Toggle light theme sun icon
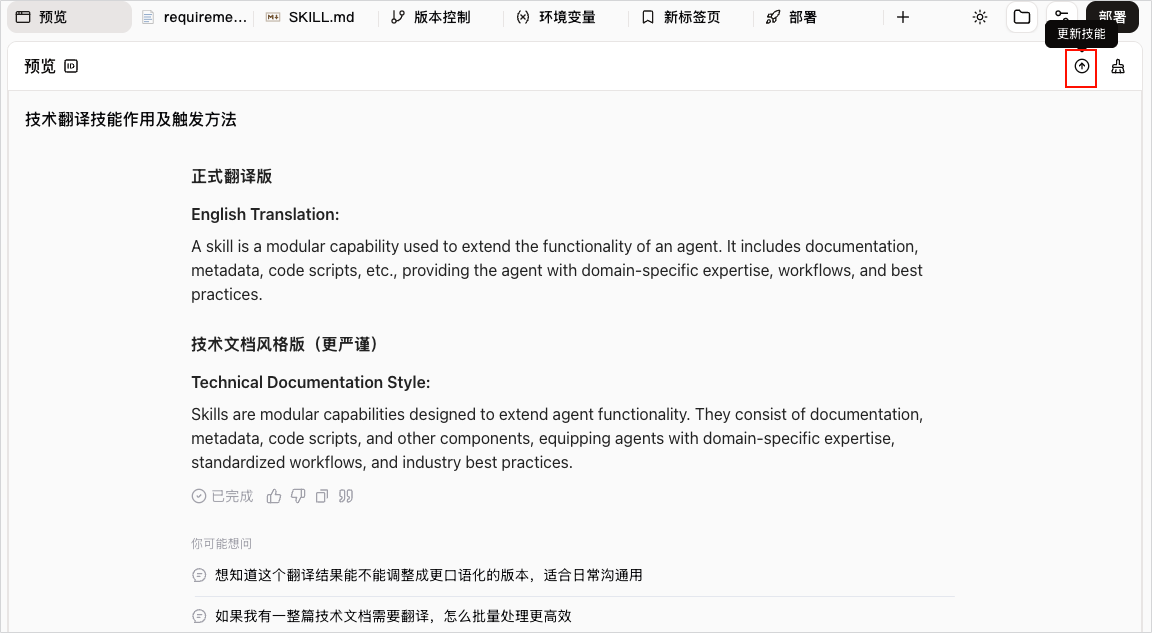 (x=980, y=17)
